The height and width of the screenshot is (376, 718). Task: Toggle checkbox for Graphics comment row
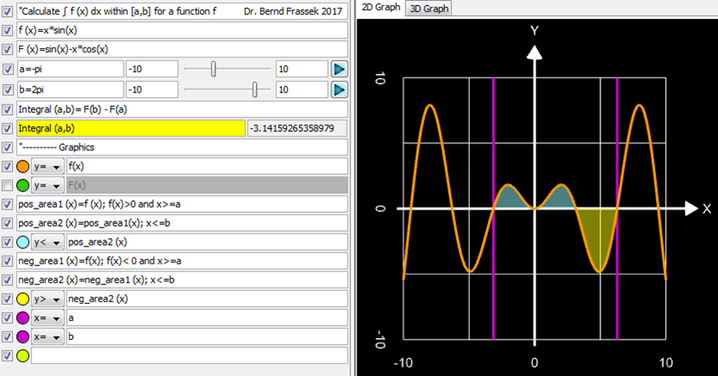(x=7, y=147)
